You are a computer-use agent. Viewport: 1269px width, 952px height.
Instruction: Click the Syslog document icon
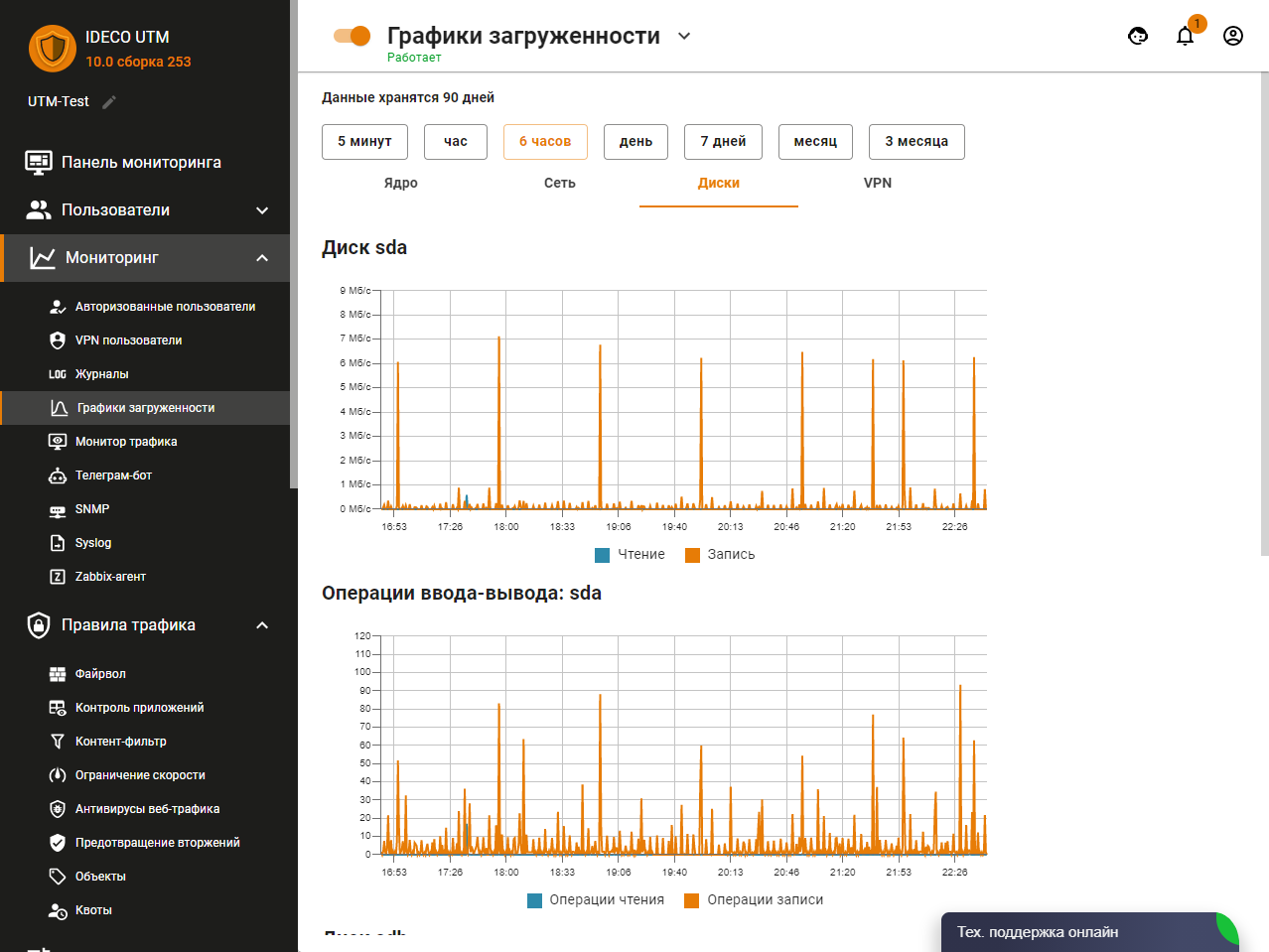pyautogui.click(x=58, y=543)
